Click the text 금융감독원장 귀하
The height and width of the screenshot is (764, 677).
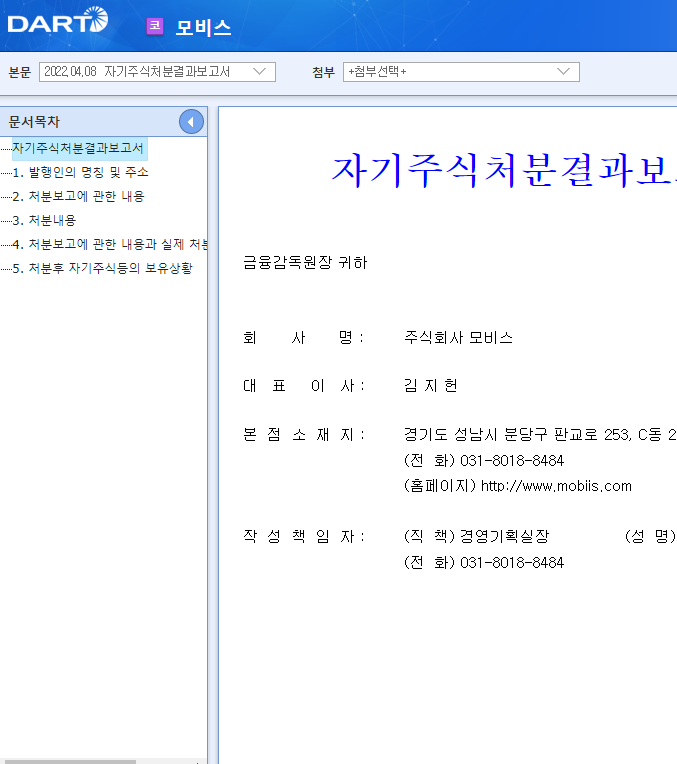305,263
